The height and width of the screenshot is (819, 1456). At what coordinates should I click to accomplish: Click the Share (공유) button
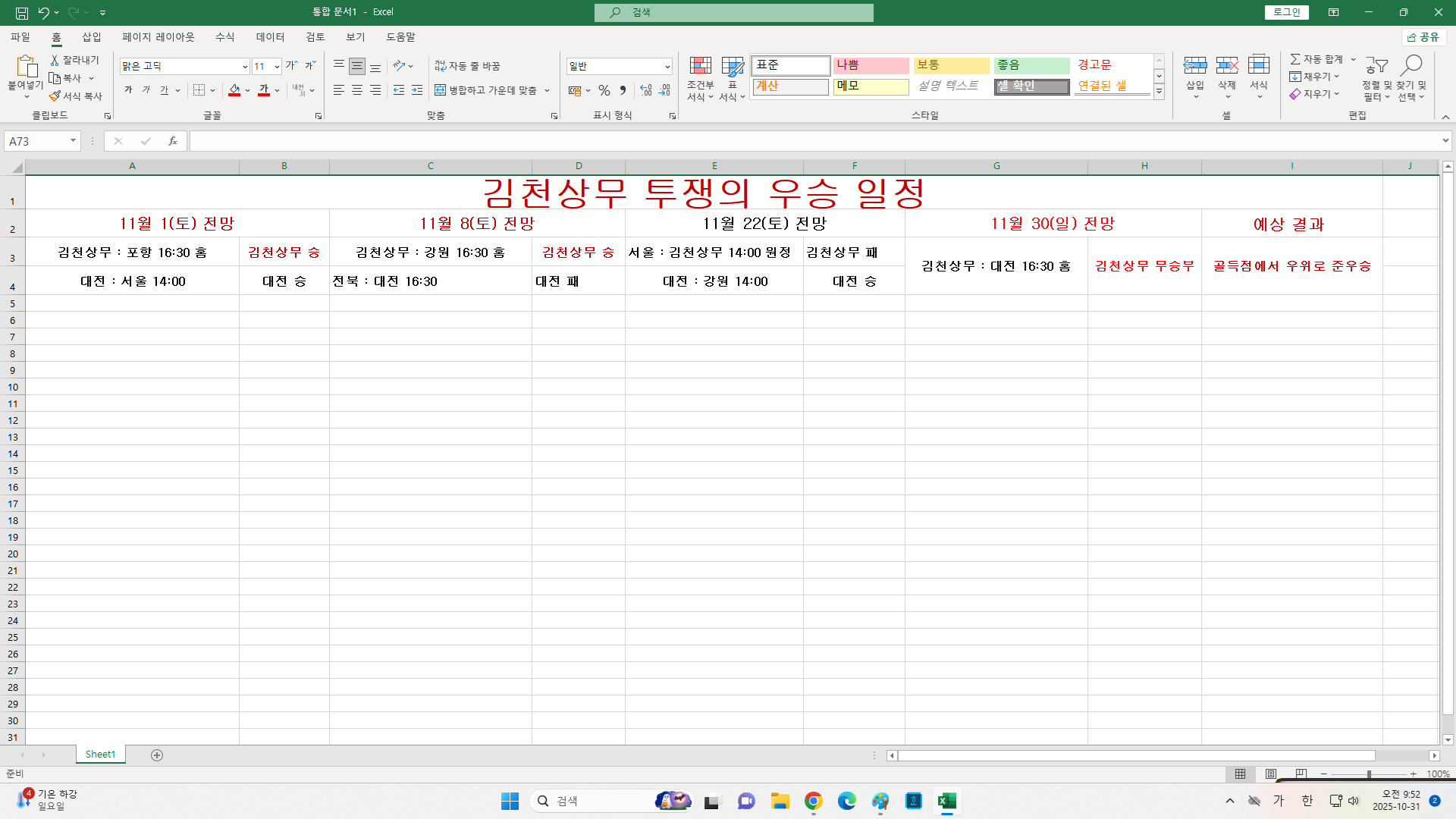(1423, 37)
